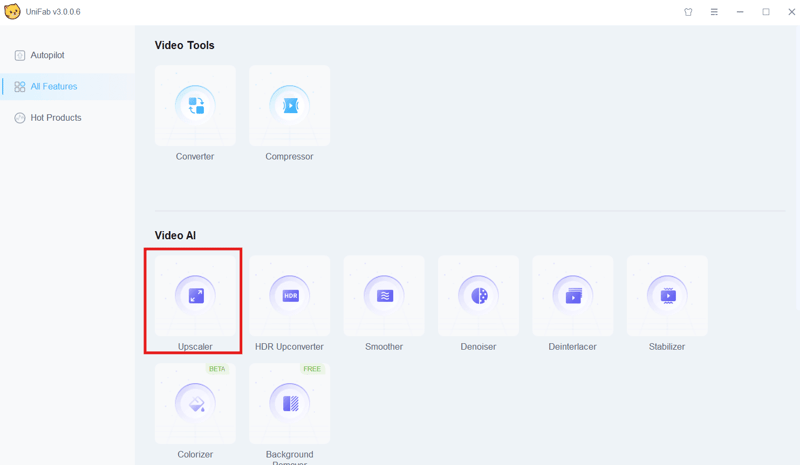
Task: Select the Upscaler AI feature
Action: click(195, 295)
